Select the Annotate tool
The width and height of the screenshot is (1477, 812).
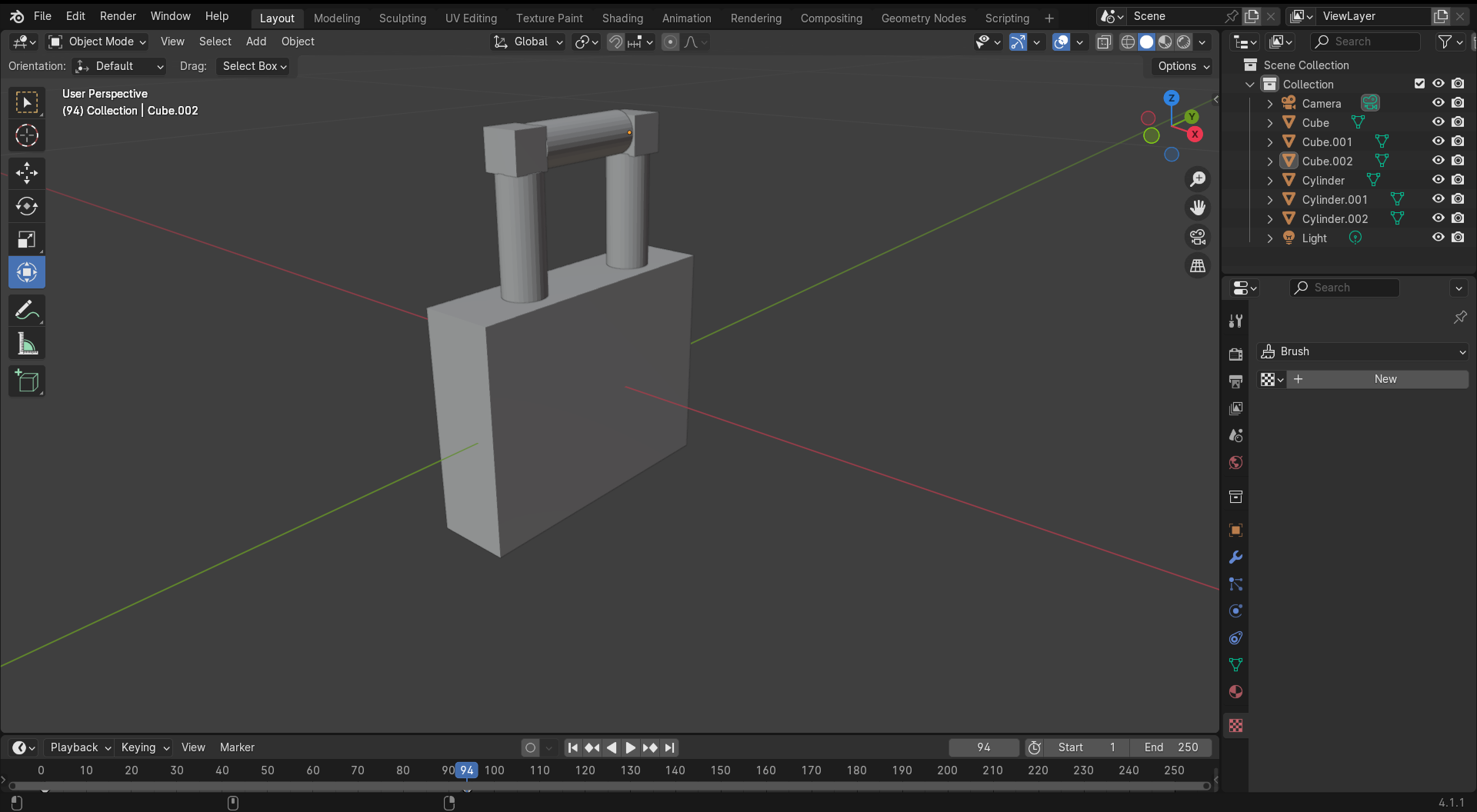click(27, 310)
